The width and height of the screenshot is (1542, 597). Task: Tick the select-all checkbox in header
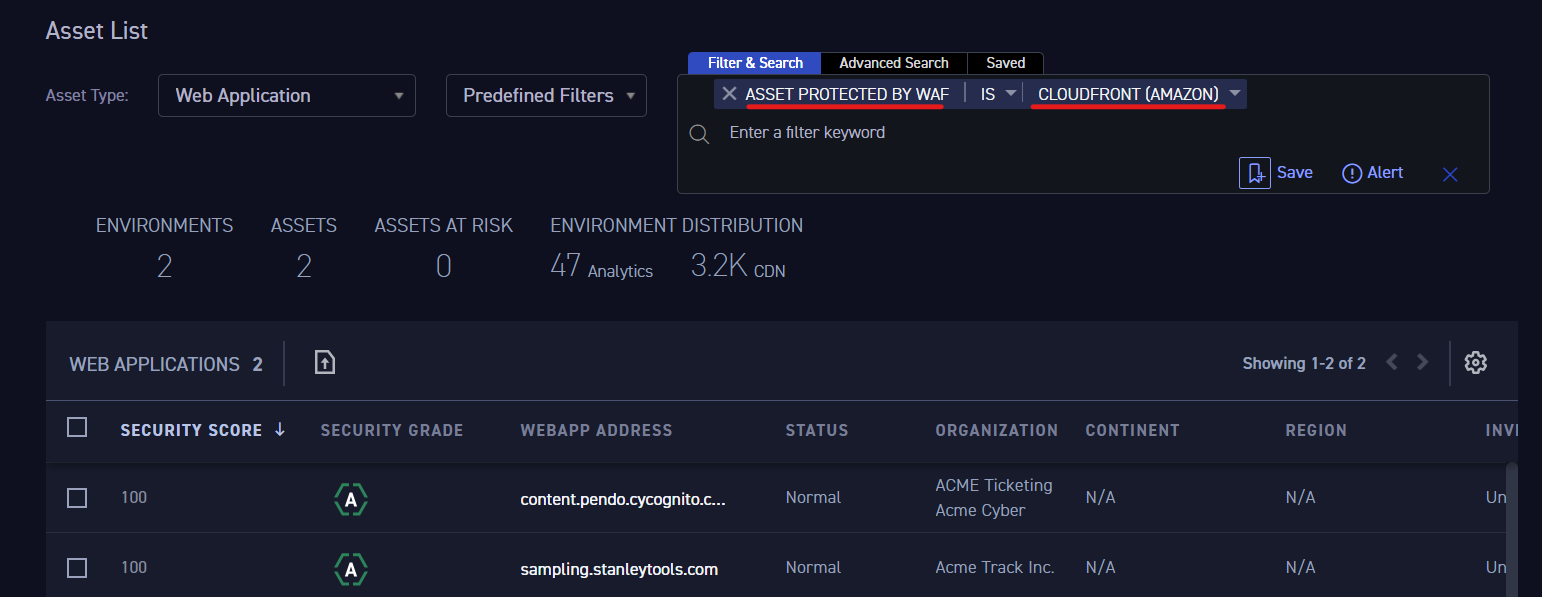(77, 428)
